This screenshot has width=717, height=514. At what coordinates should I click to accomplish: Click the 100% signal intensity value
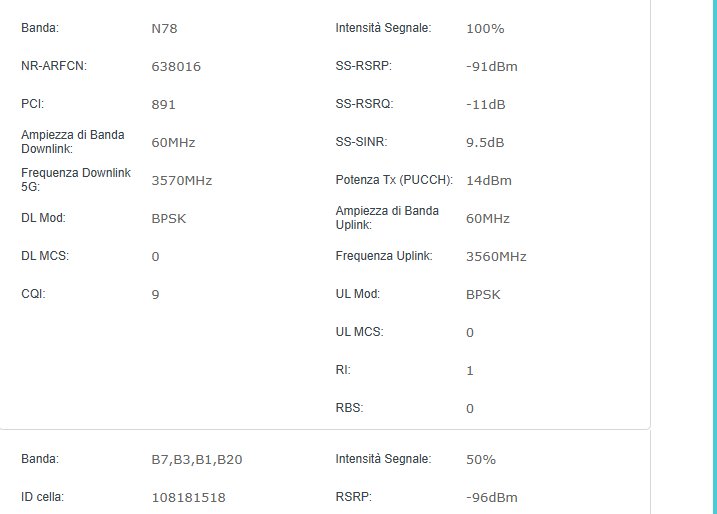coord(485,29)
